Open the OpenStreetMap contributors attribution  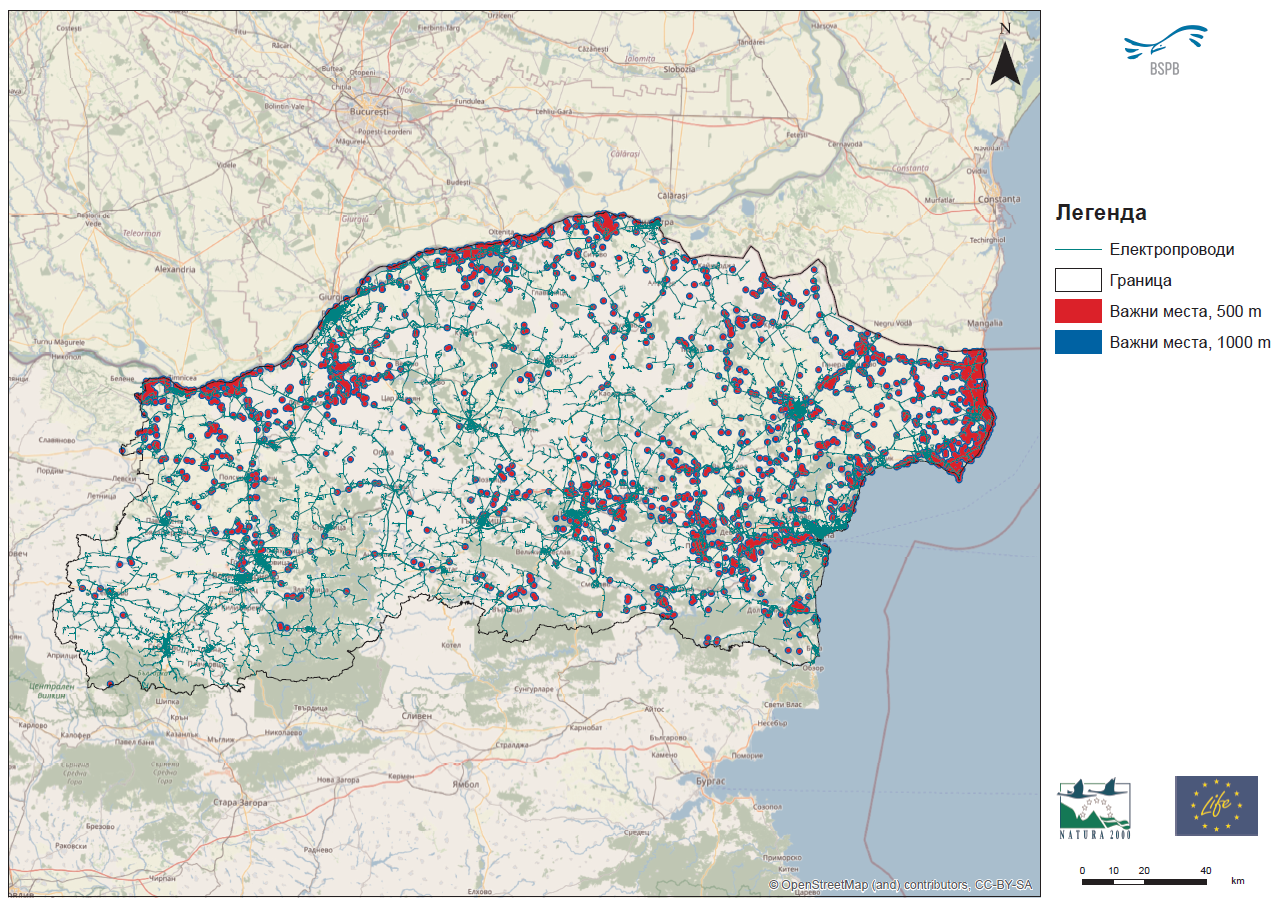click(899, 886)
